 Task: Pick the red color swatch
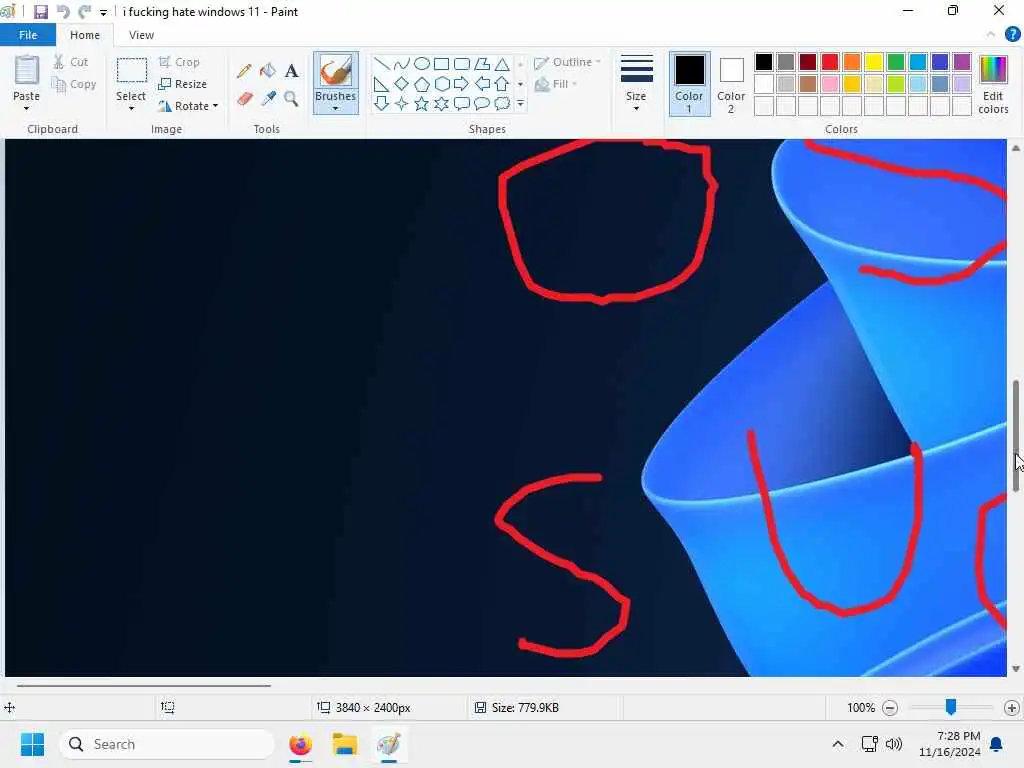(x=830, y=62)
